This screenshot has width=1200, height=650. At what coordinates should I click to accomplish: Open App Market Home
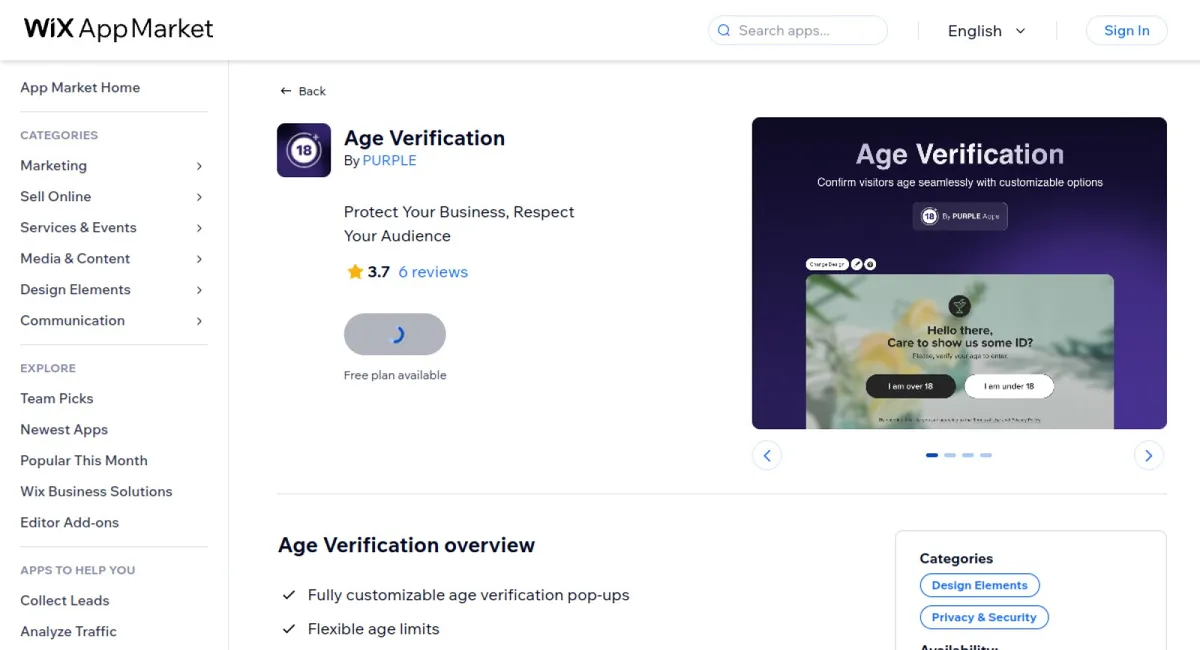pyautogui.click(x=80, y=87)
